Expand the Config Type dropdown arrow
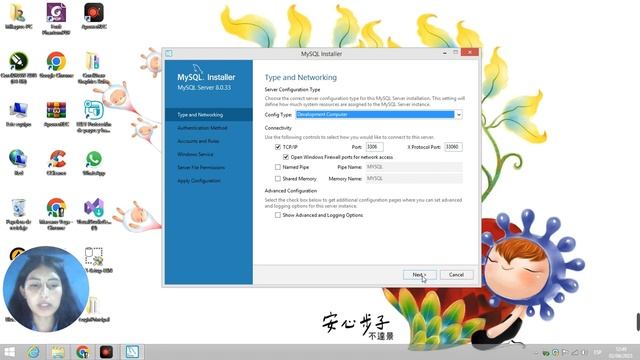640x360 pixels. pos(459,115)
